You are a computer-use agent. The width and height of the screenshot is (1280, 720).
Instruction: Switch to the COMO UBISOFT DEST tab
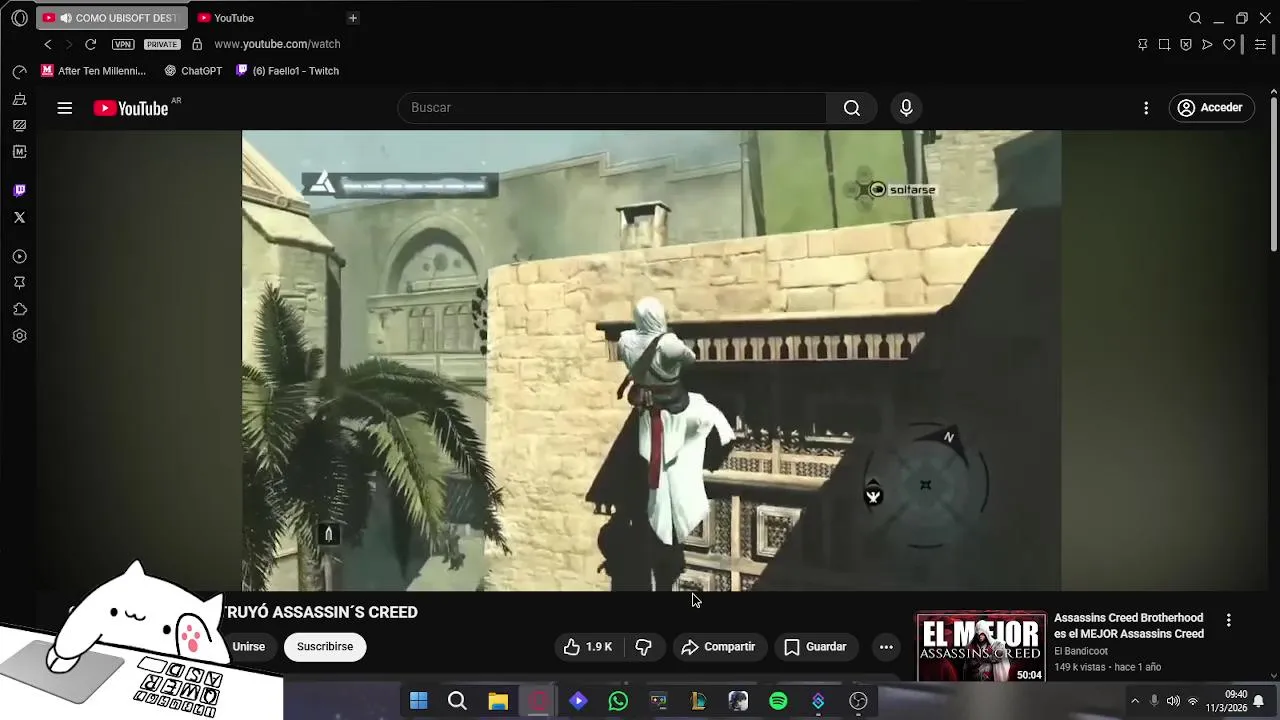pos(111,18)
